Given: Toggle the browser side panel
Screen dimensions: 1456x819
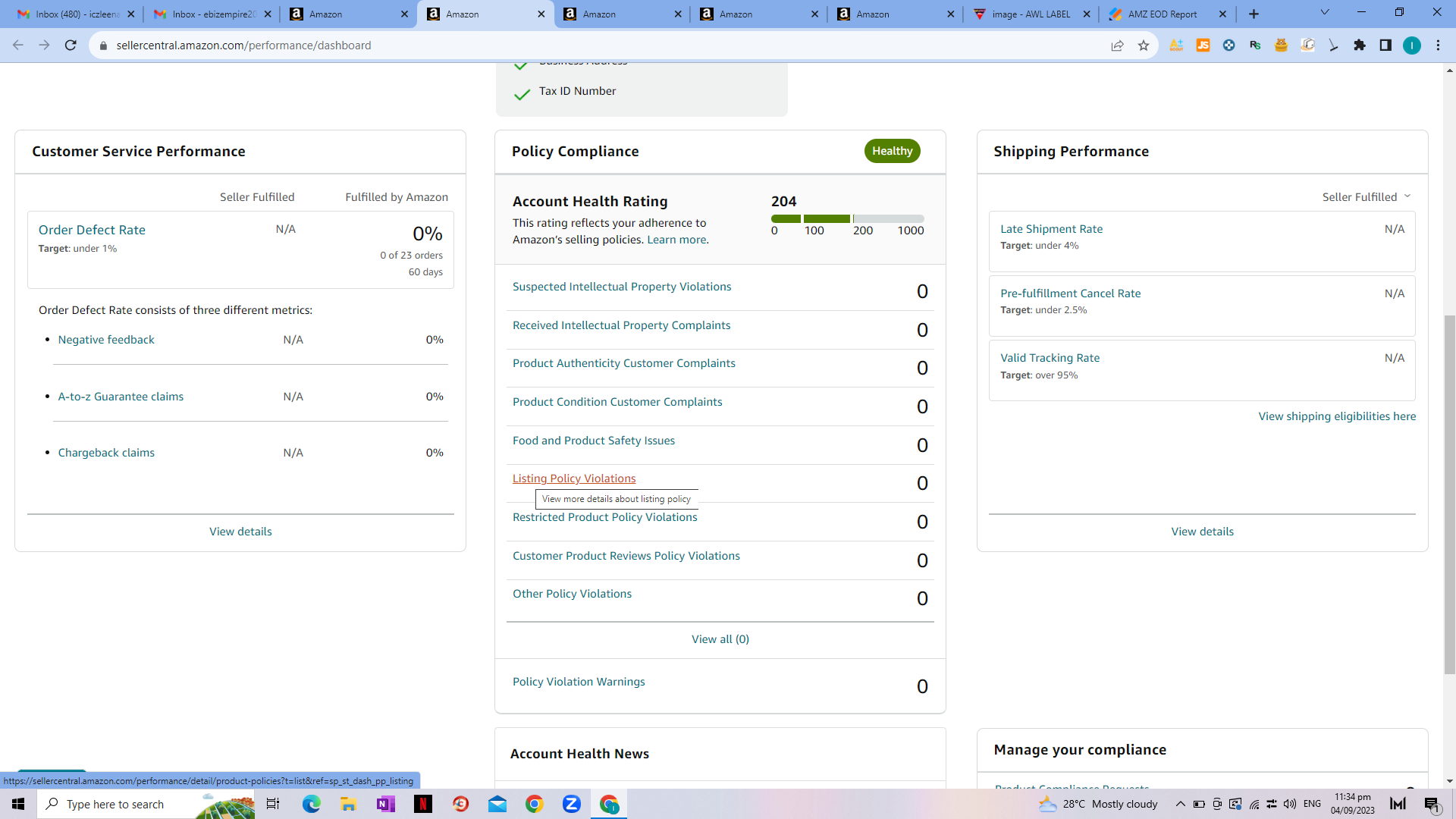Looking at the screenshot, I should (1385, 45).
